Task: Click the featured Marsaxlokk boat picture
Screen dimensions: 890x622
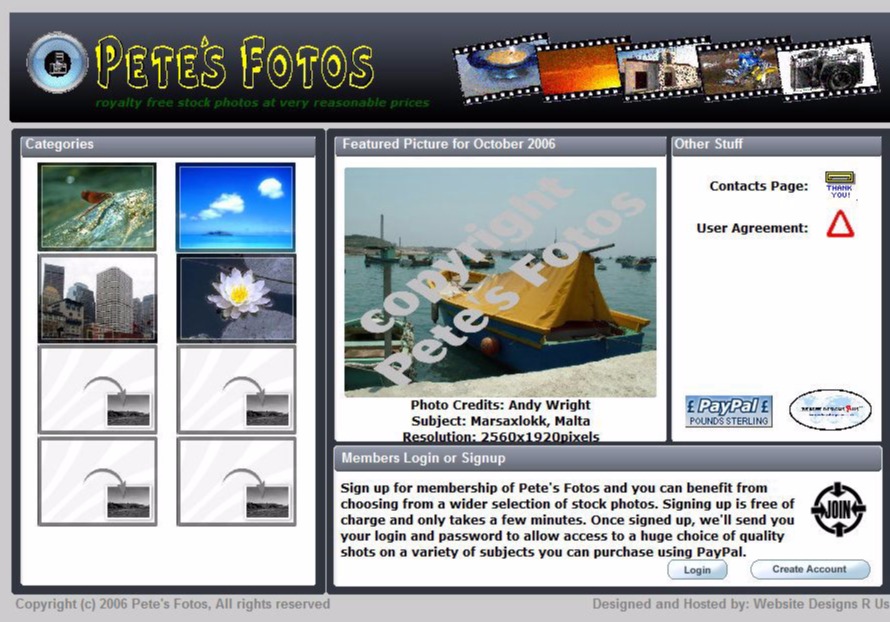Action: click(x=500, y=282)
